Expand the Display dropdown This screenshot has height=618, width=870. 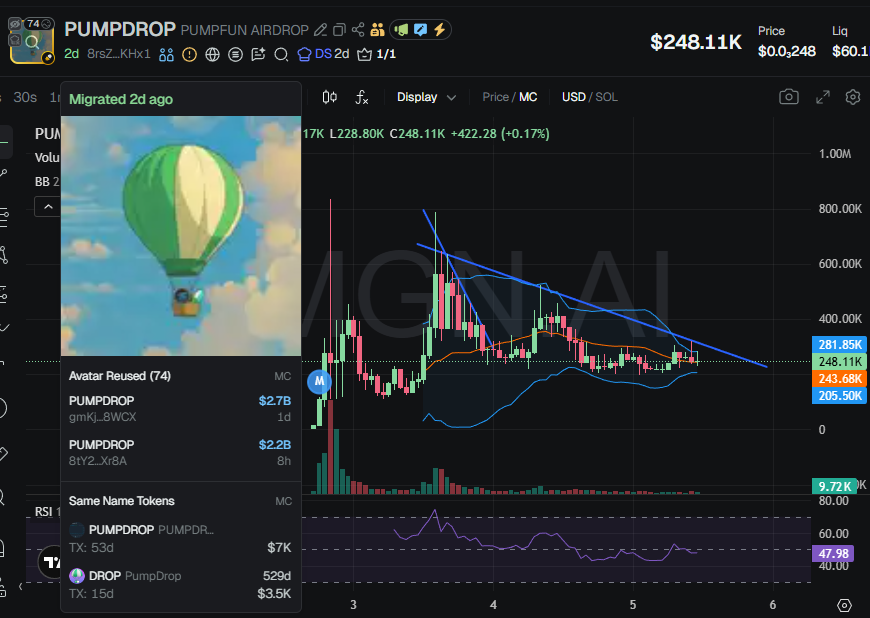pyautogui.click(x=426, y=97)
